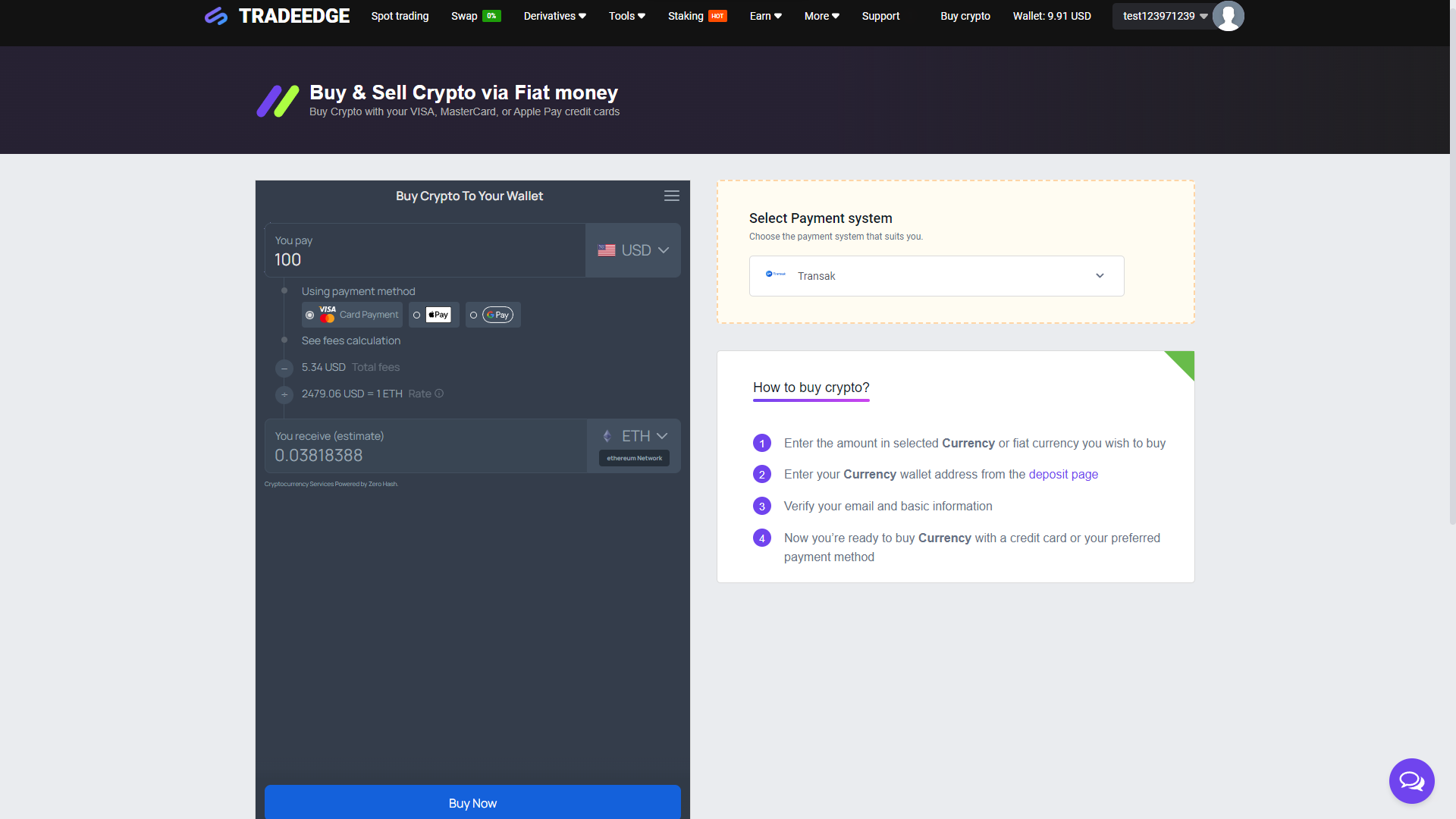
Task: Click the rate info icon
Action: (439, 394)
